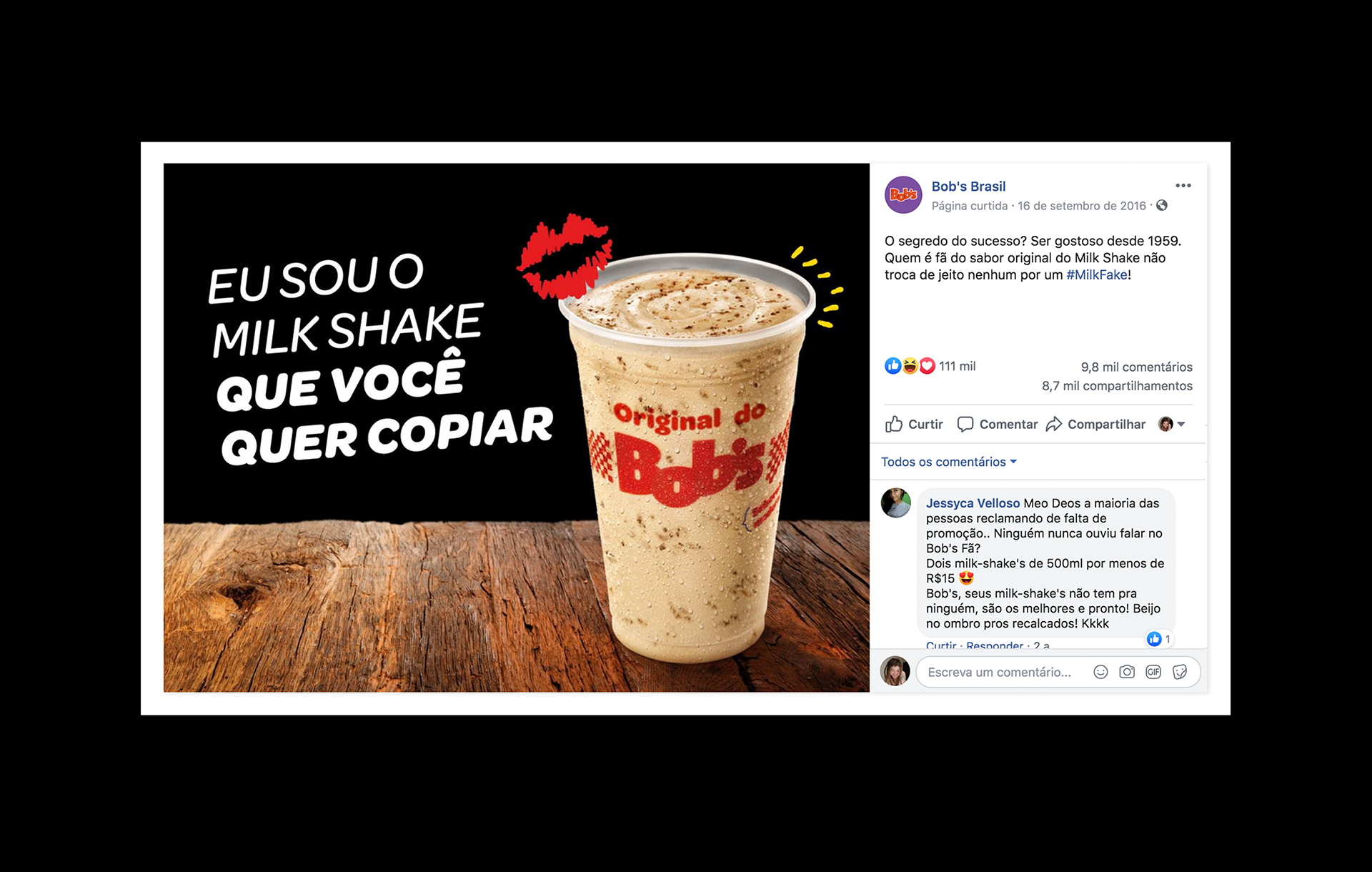Open the profile selector dropdown arrow
The image size is (1372, 872).
point(1180,425)
